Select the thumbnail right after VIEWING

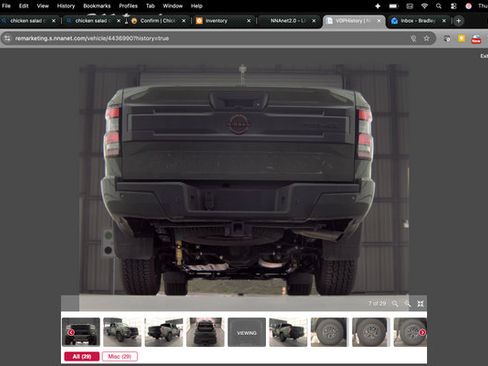coord(288,332)
